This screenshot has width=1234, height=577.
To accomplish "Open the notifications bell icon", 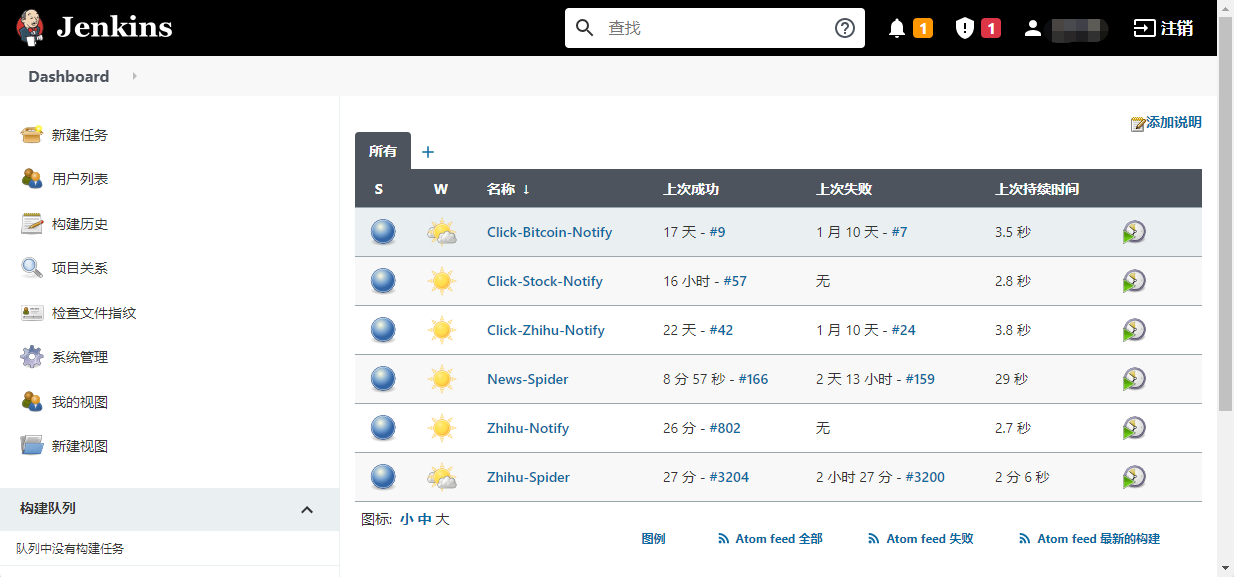I will coord(897,28).
